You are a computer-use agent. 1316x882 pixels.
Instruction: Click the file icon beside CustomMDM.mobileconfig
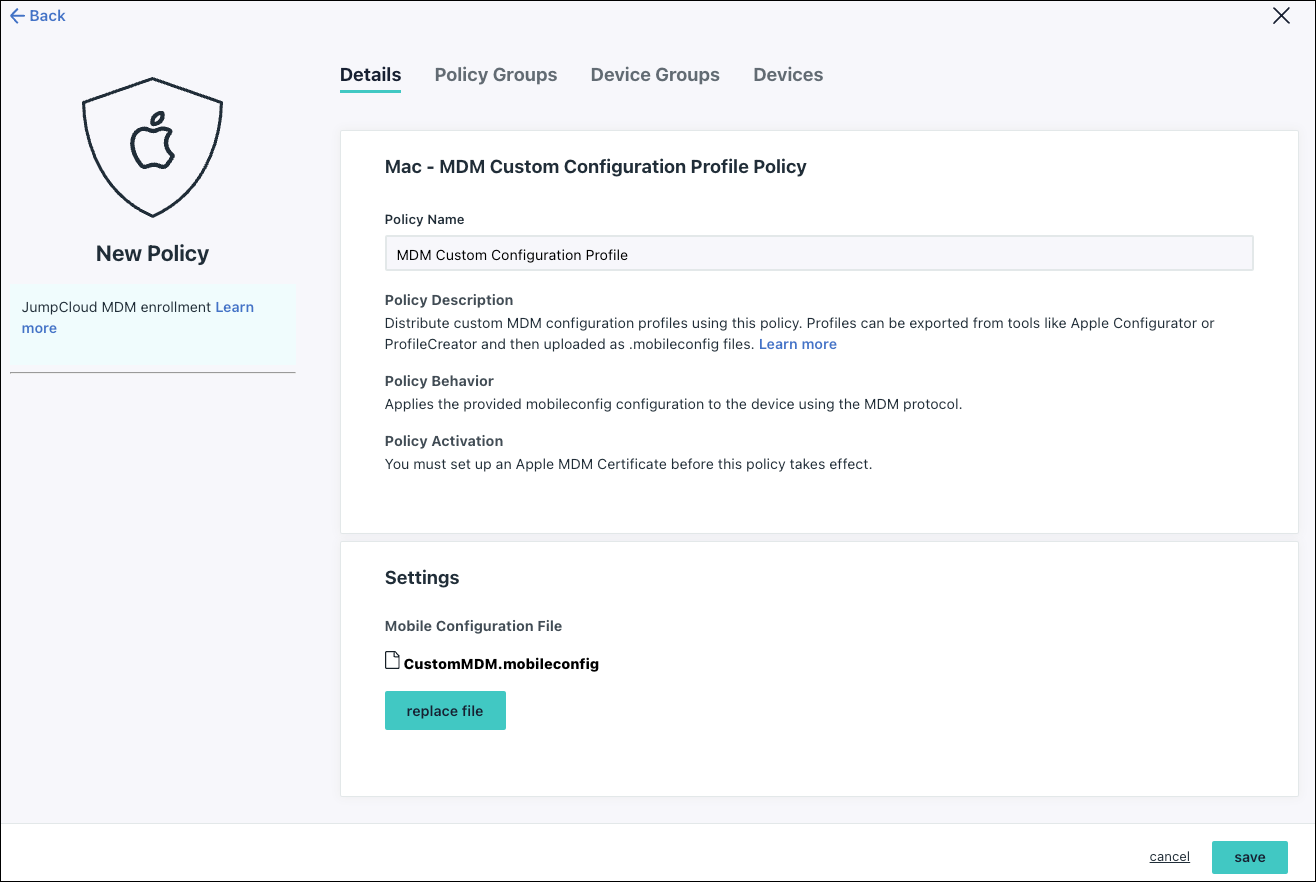click(392, 661)
